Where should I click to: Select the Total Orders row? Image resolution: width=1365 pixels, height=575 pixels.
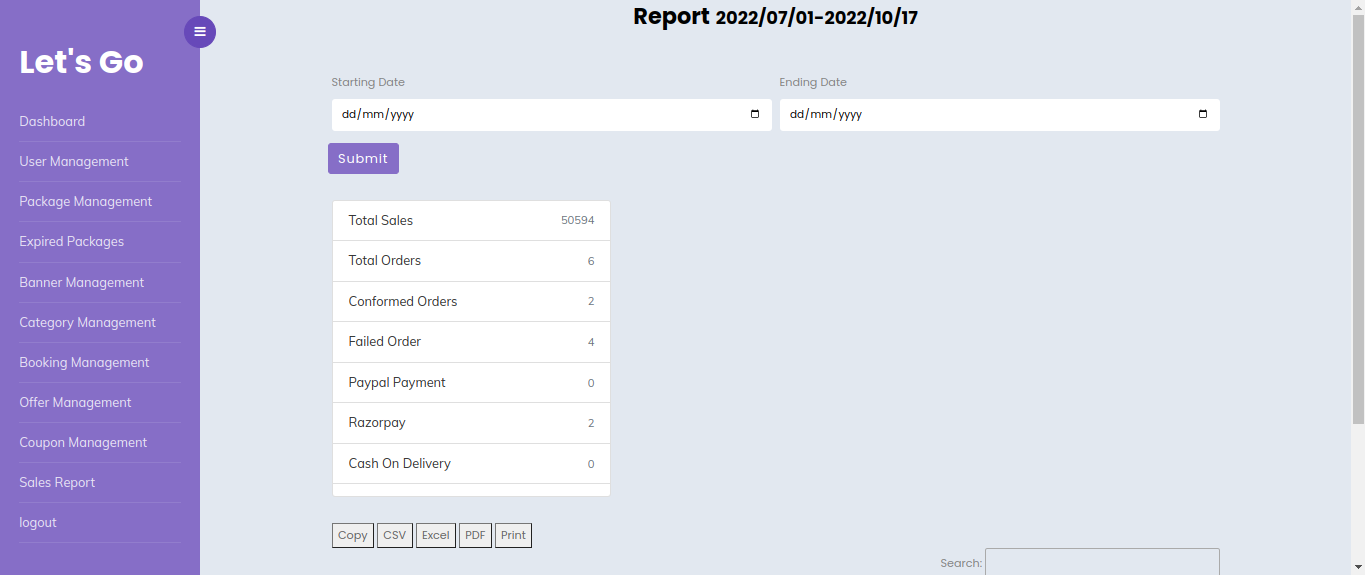coord(471,261)
